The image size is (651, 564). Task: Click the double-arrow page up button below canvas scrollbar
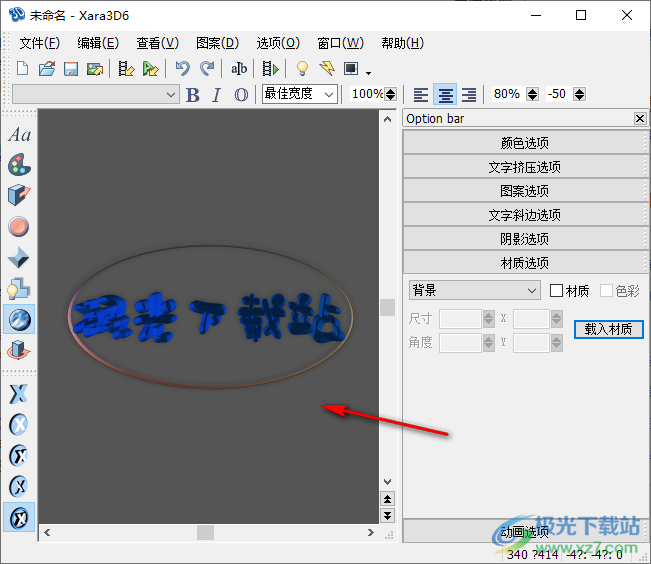click(x=387, y=499)
